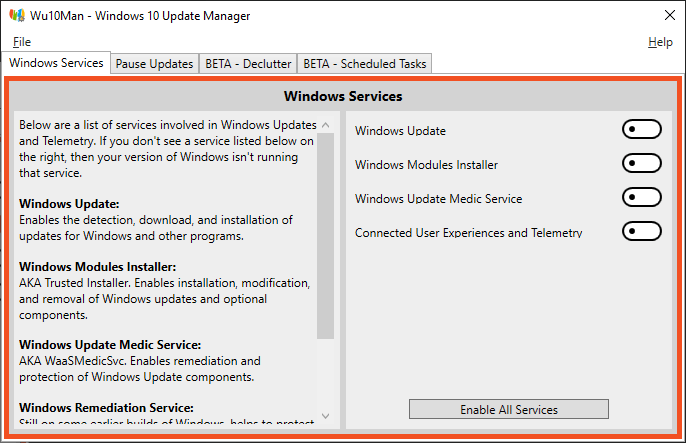Open the File menu
This screenshot has height=443, width=686.
pyautogui.click(x=22, y=42)
